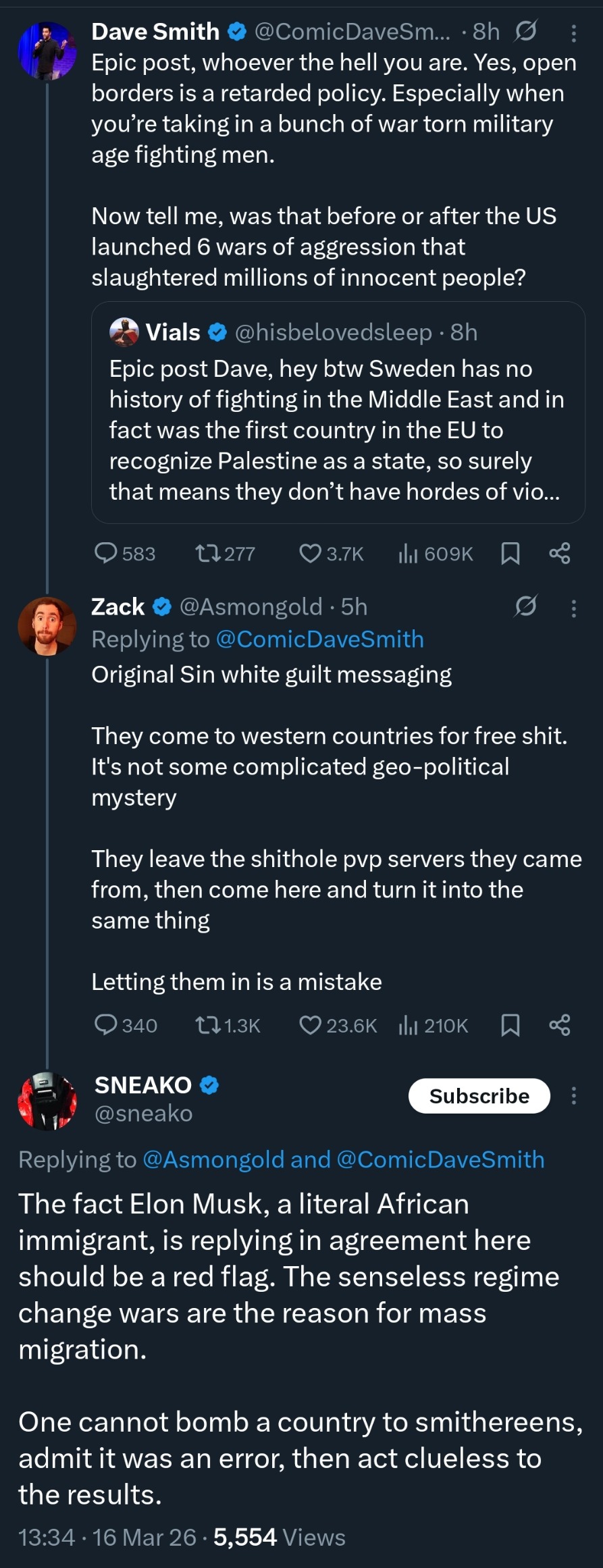603x1568 pixels.
Task: Open more options on Zack's post
Action: (x=573, y=608)
